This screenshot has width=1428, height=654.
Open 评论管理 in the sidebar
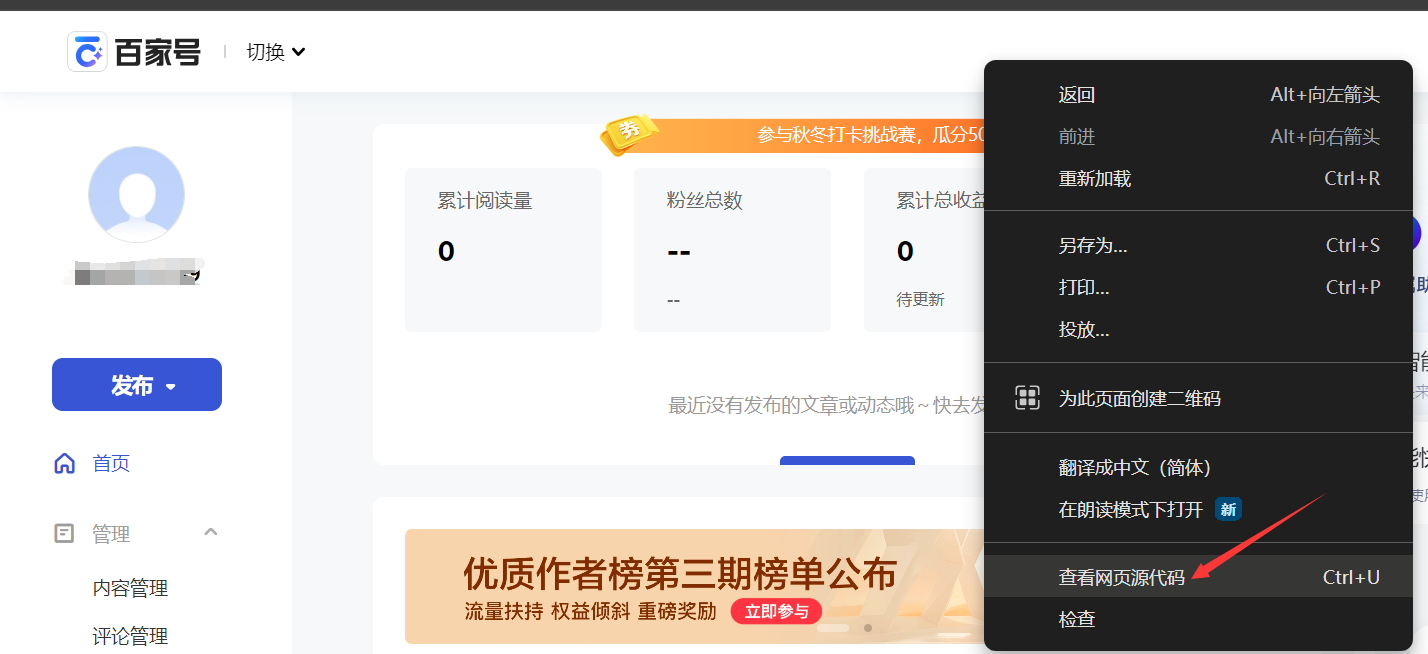pos(130,636)
